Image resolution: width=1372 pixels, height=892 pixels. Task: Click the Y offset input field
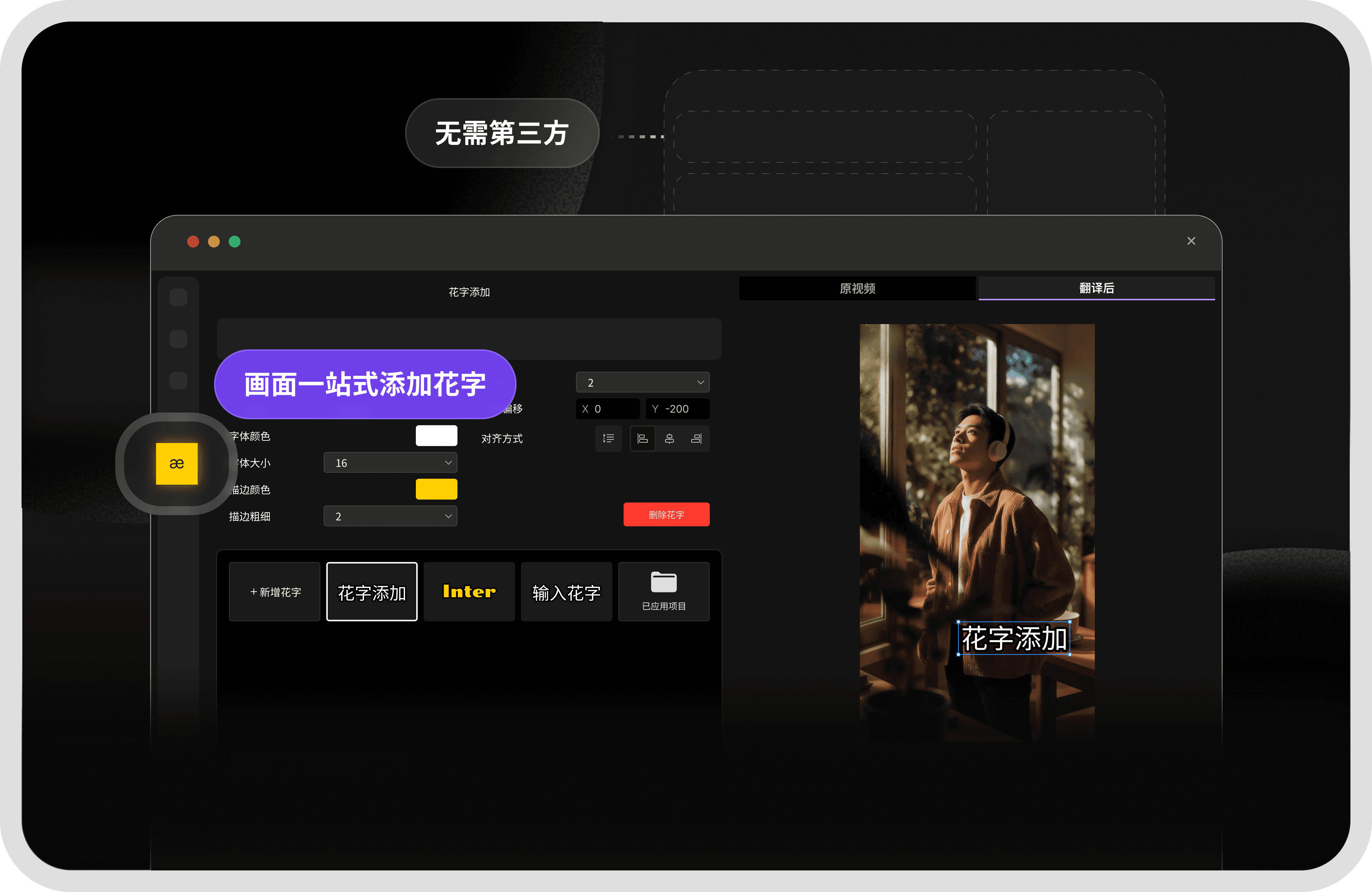click(678, 409)
